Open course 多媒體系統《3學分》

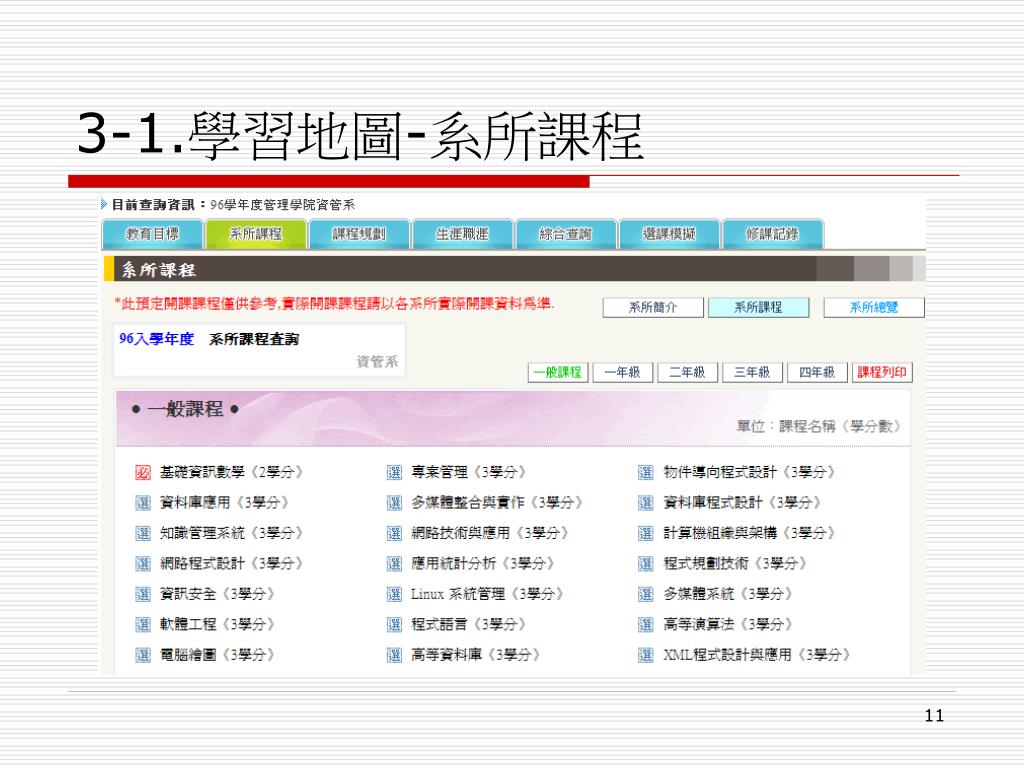[x=728, y=594]
